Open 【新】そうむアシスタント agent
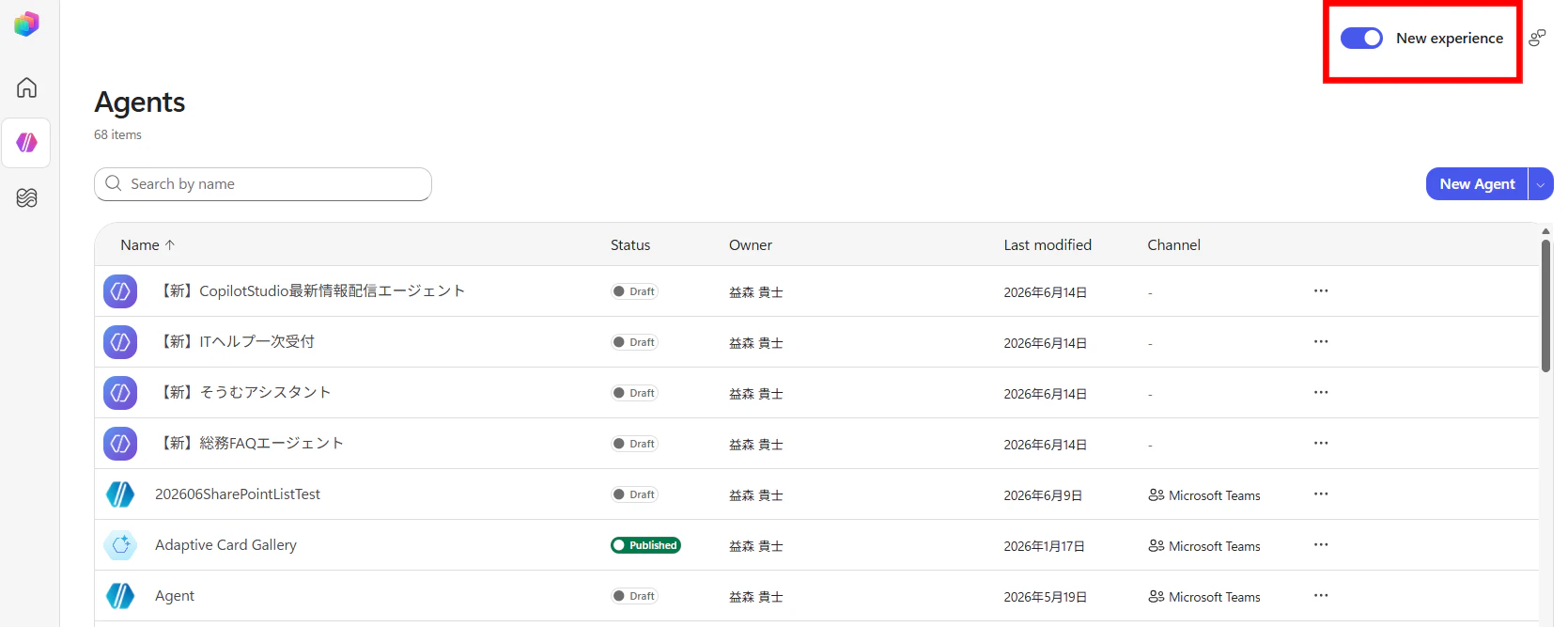 pos(243,393)
